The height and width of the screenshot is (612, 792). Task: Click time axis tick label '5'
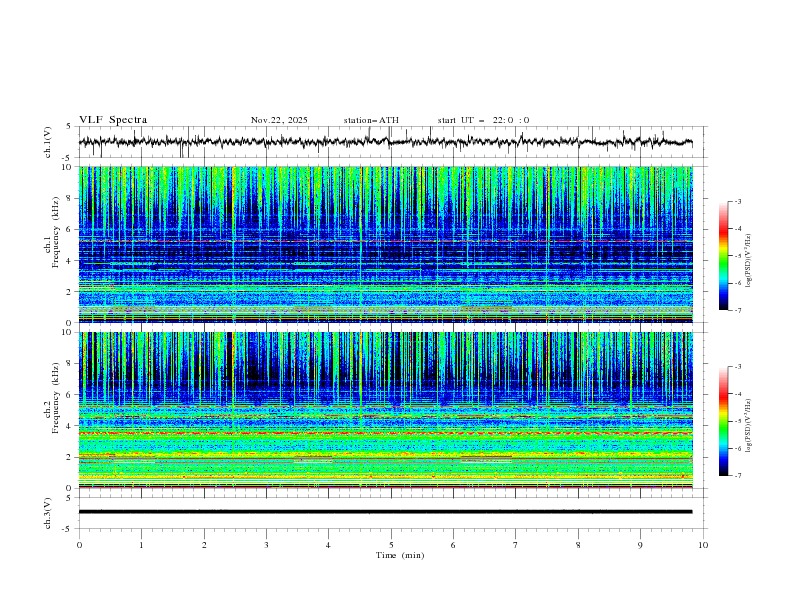(391, 545)
